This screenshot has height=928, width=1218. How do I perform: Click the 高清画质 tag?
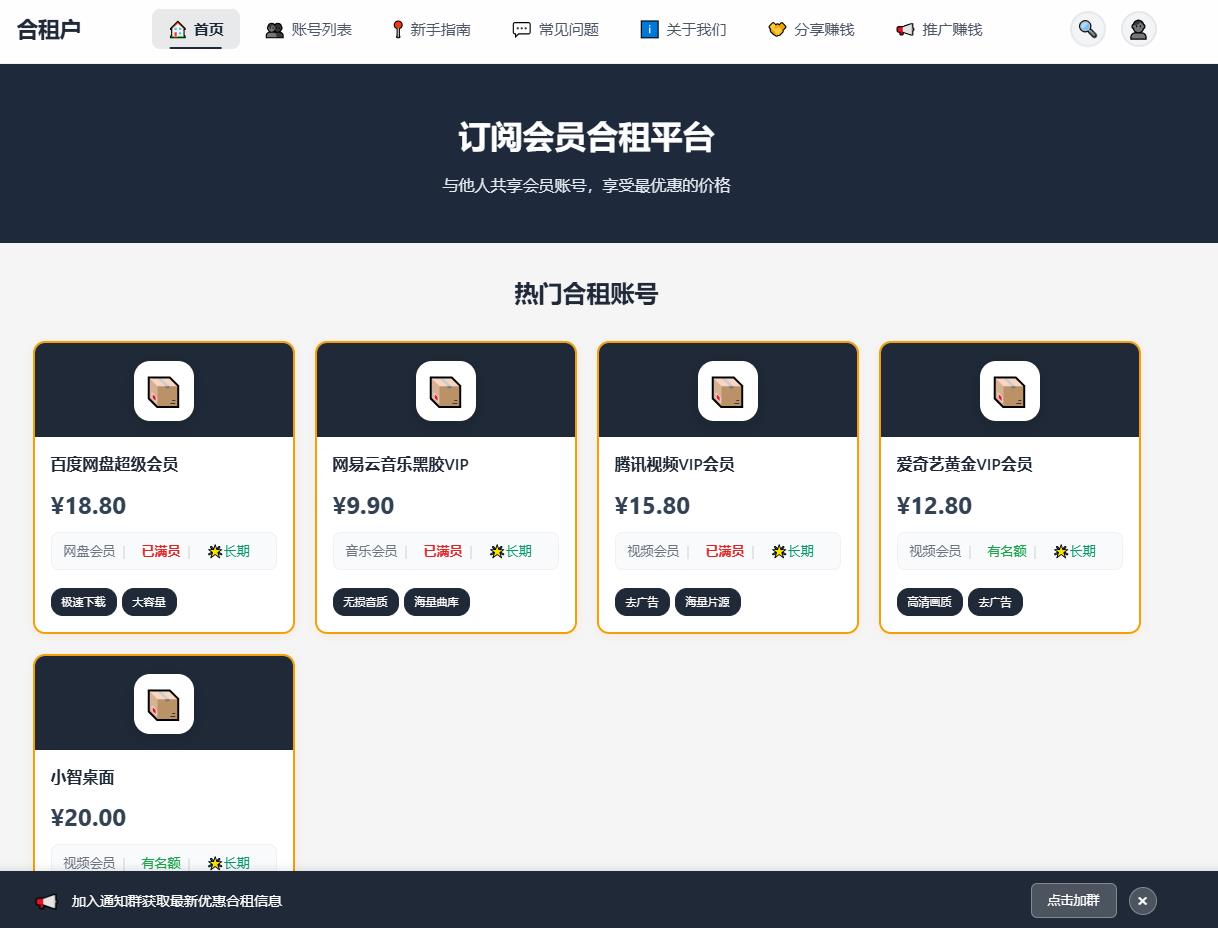[x=930, y=602]
